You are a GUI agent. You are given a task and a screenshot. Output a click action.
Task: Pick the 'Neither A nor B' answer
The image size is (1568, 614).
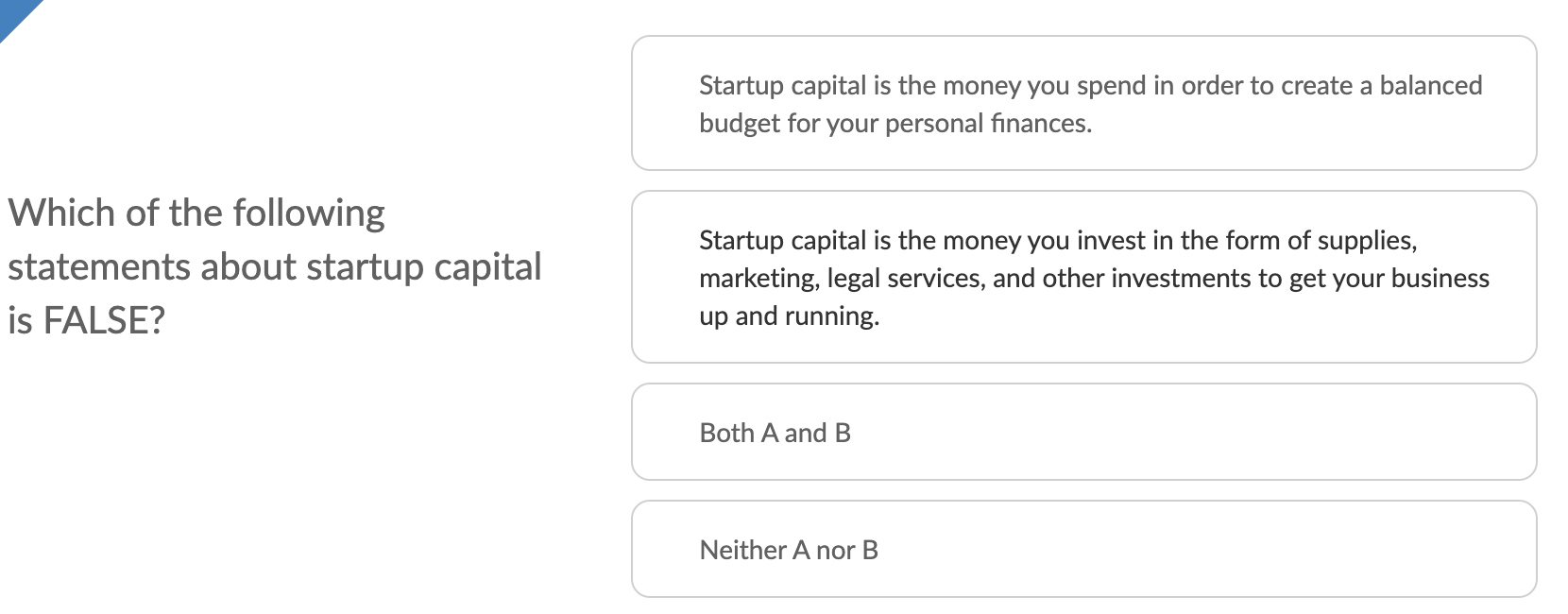1083,549
